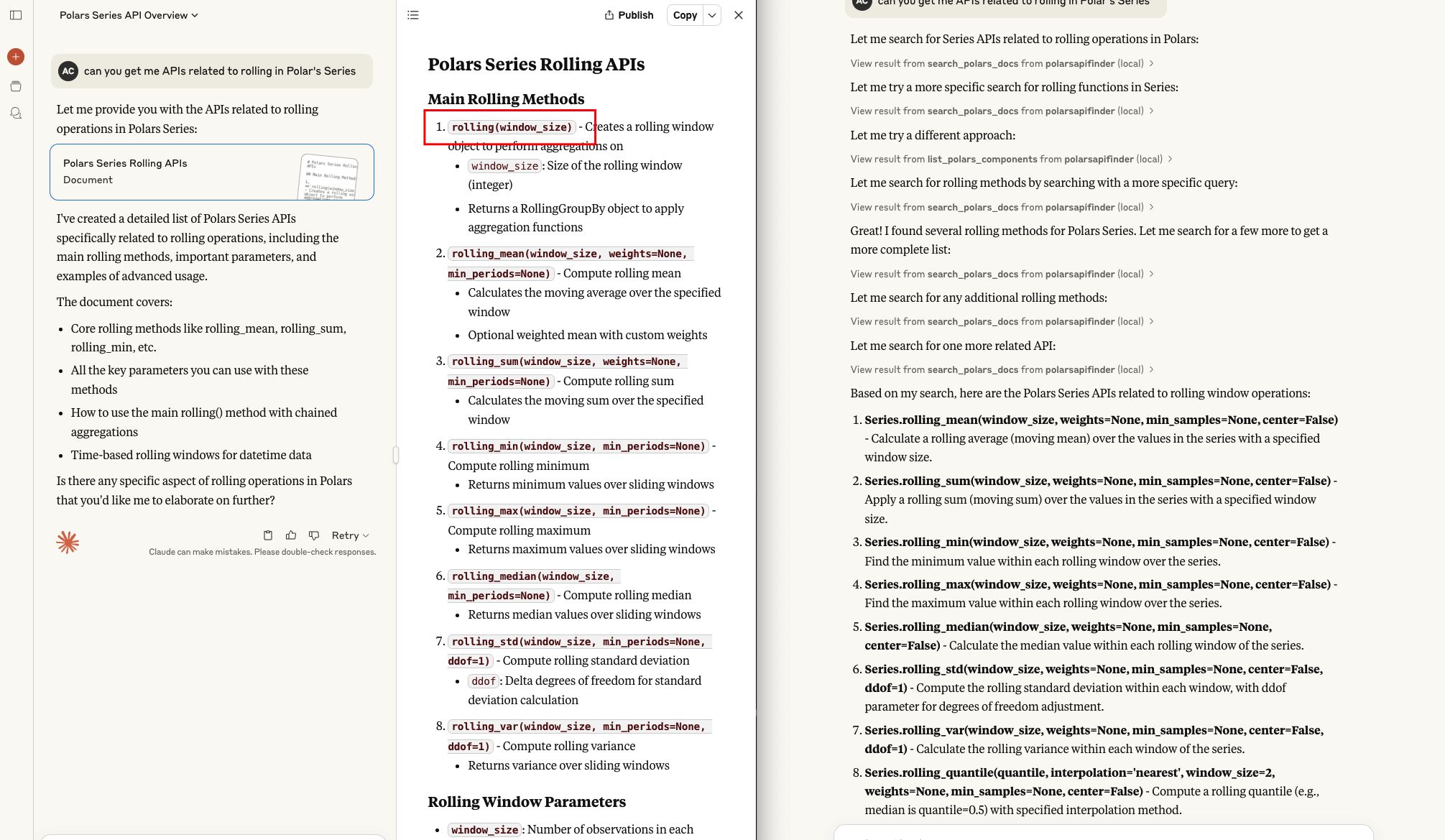Copy the artifact using the Copy button
Screen dimensions: 1445x840
coord(685,15)
